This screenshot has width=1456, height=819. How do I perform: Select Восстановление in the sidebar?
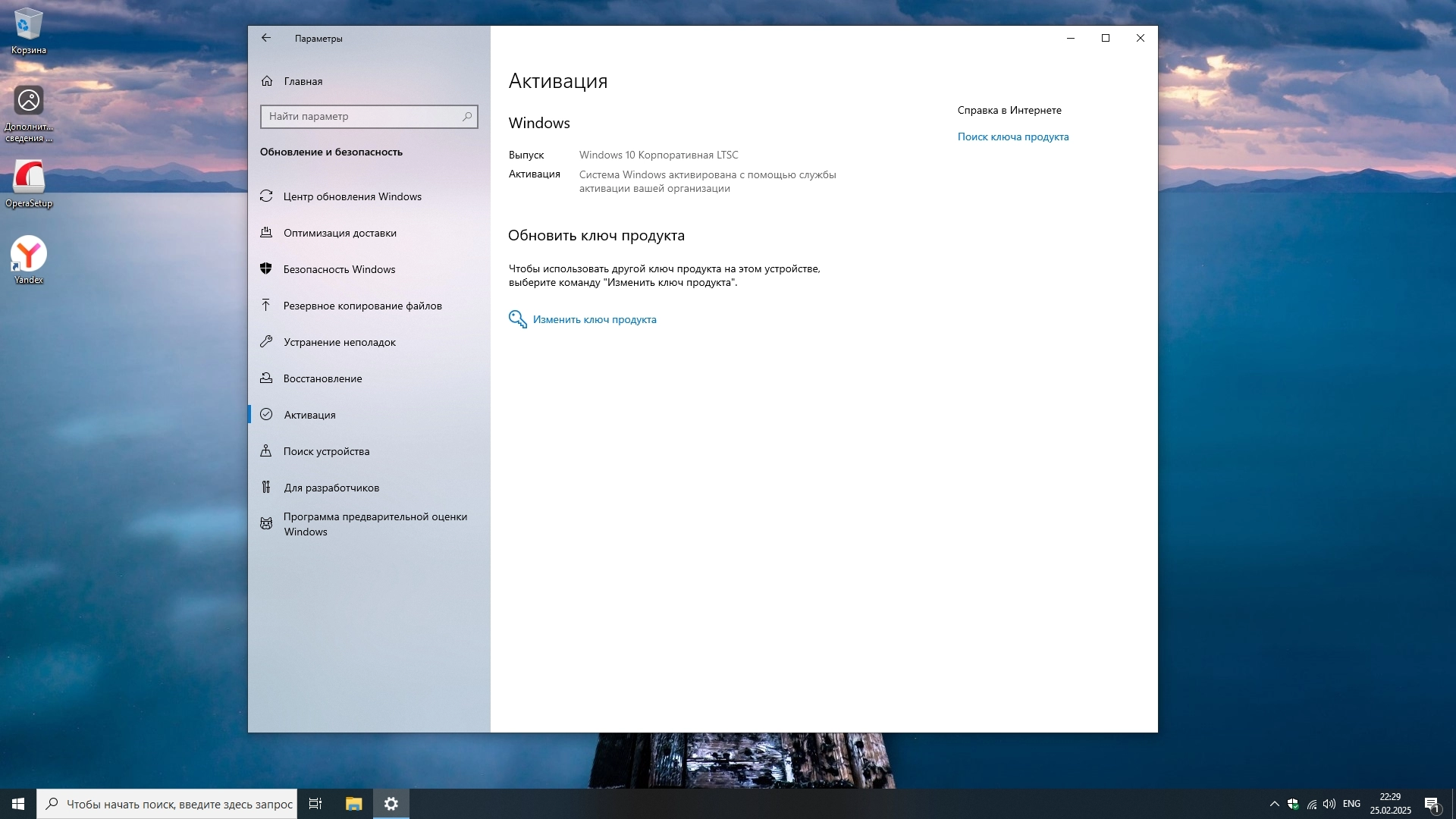[x=322, y=378]
